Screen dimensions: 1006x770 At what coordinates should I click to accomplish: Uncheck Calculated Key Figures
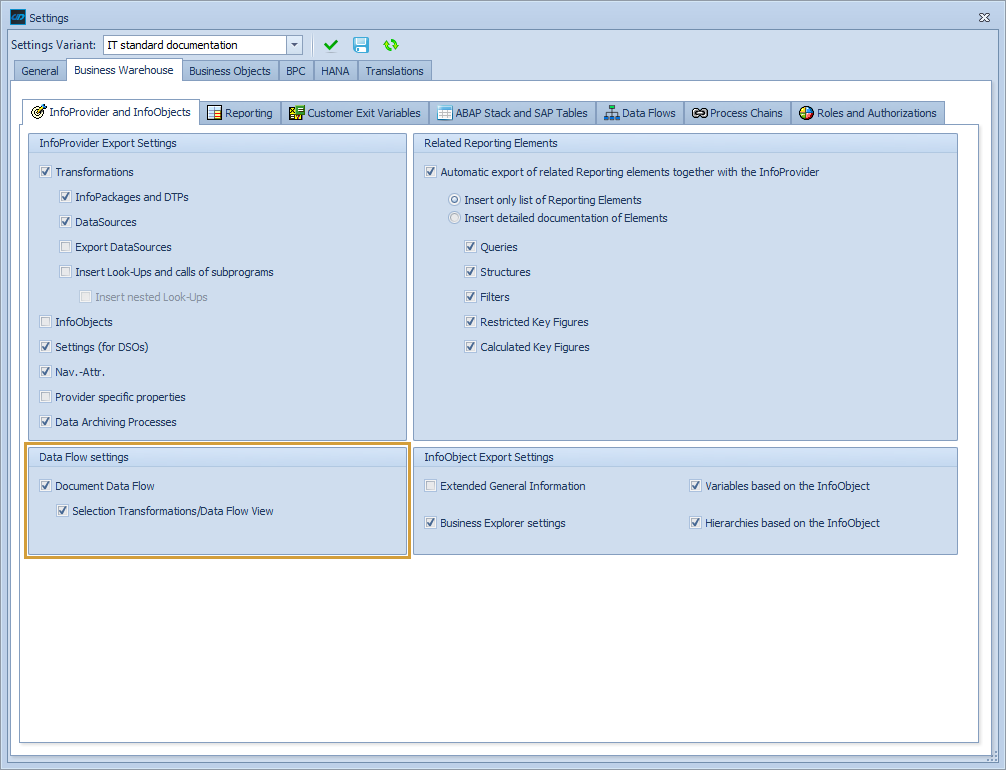tap(471, 346)
